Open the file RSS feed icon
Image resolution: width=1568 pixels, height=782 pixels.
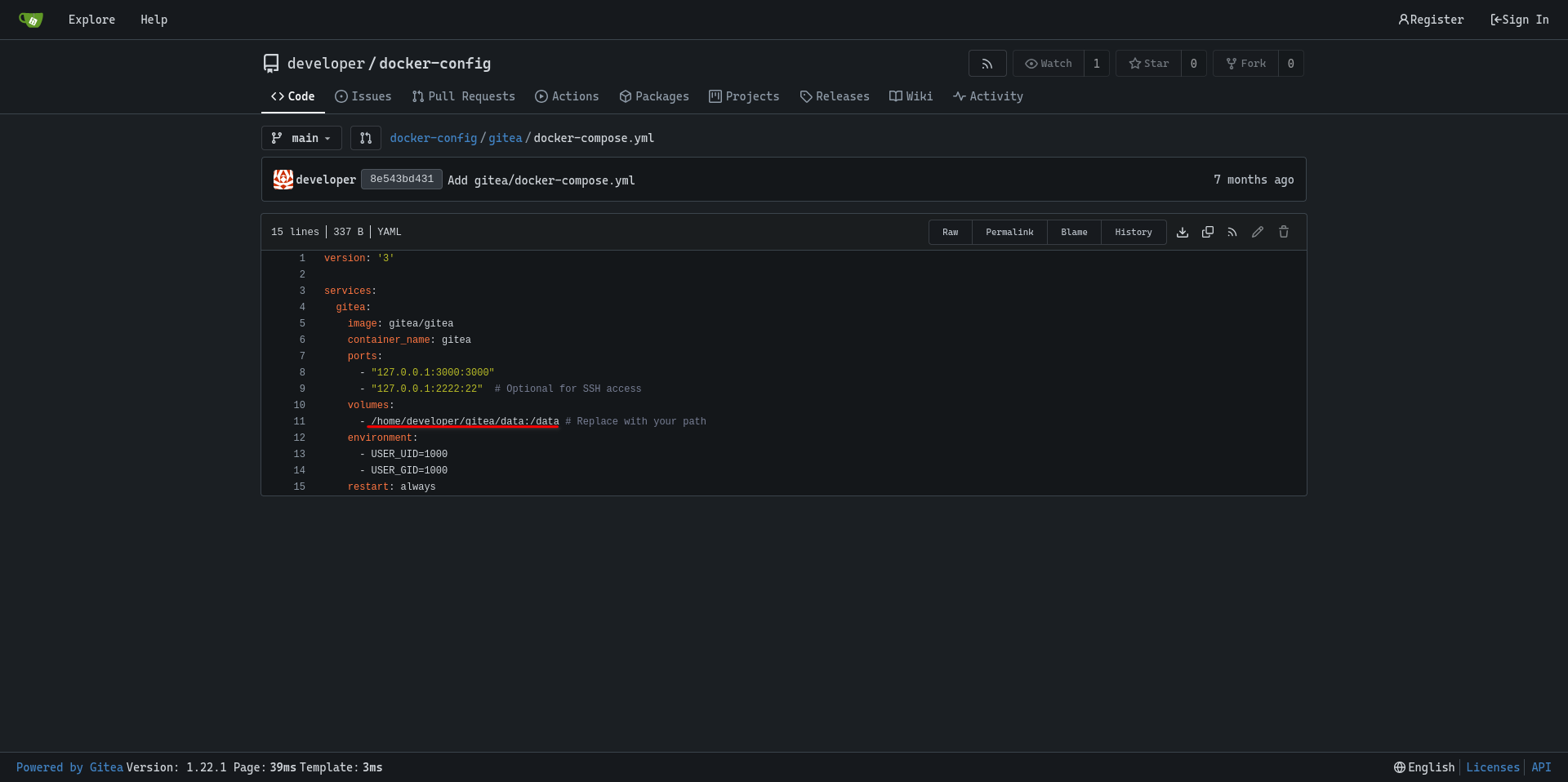pyautogui.click(x=1232, y=233)
